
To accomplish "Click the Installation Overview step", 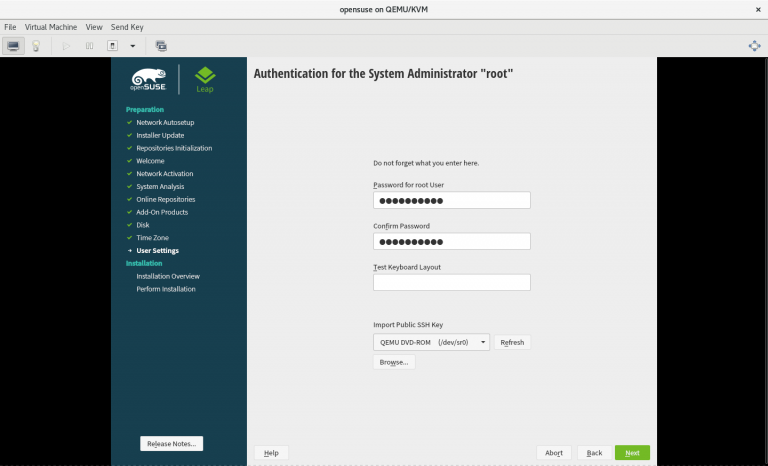I will pos(168,276).
